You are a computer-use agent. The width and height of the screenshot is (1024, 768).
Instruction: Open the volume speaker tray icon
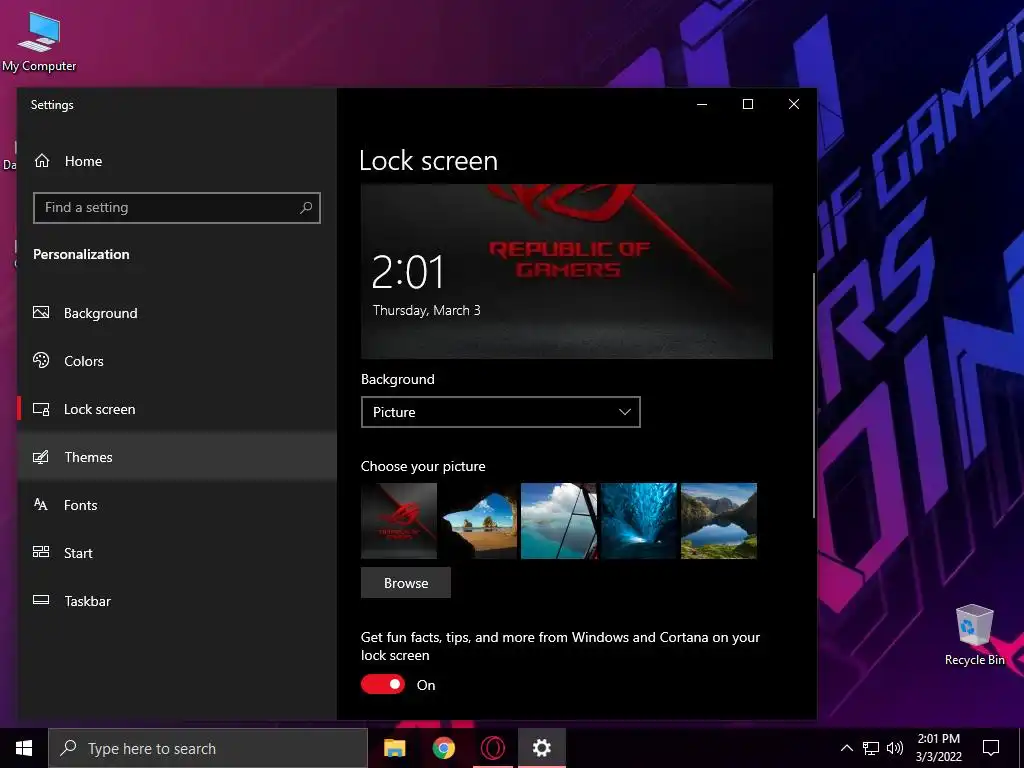click(895, 748)
